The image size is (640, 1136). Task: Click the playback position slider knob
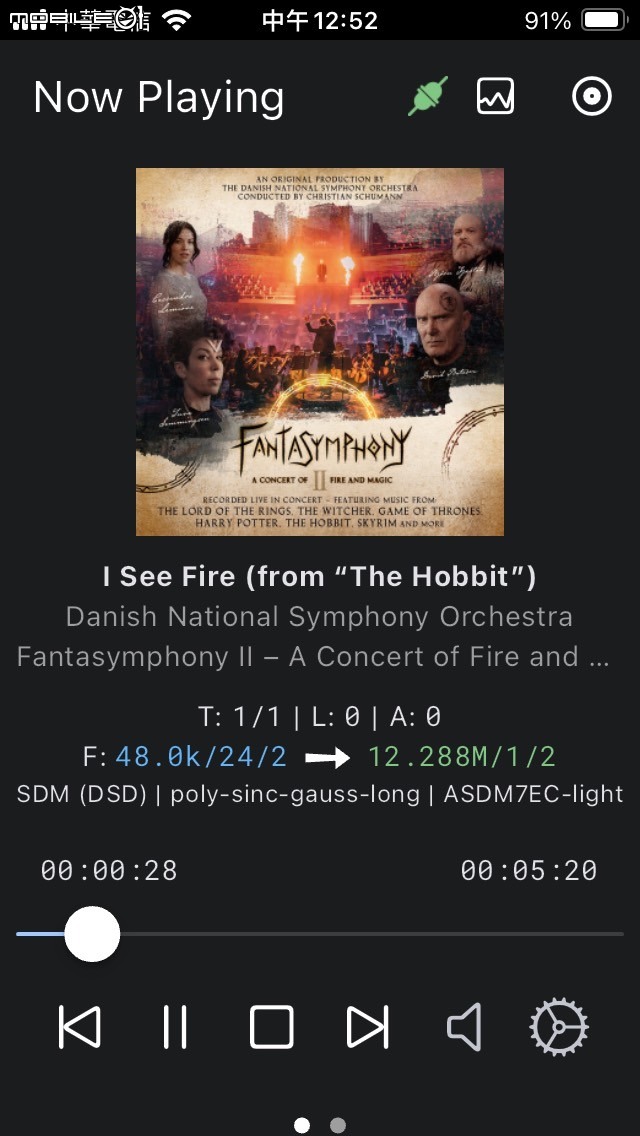point(92,934)
